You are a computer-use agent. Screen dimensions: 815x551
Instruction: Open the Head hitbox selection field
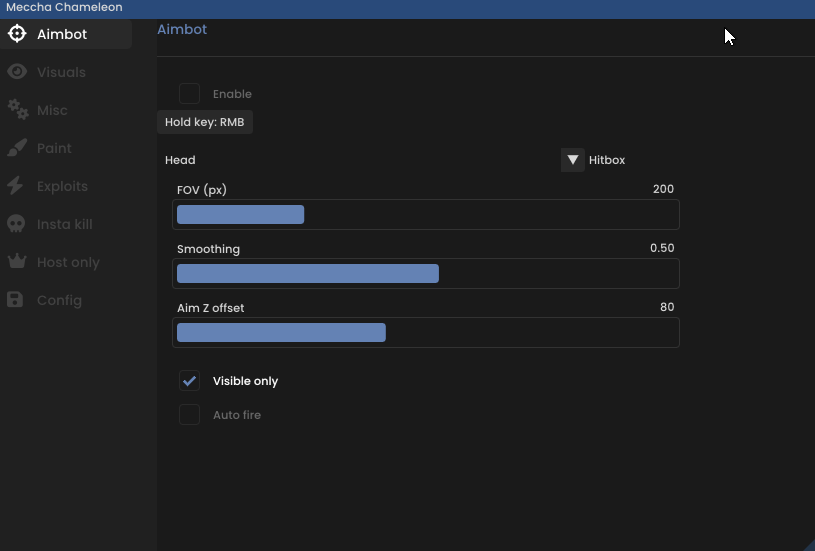pyautogui.click(x=362, y=160)
